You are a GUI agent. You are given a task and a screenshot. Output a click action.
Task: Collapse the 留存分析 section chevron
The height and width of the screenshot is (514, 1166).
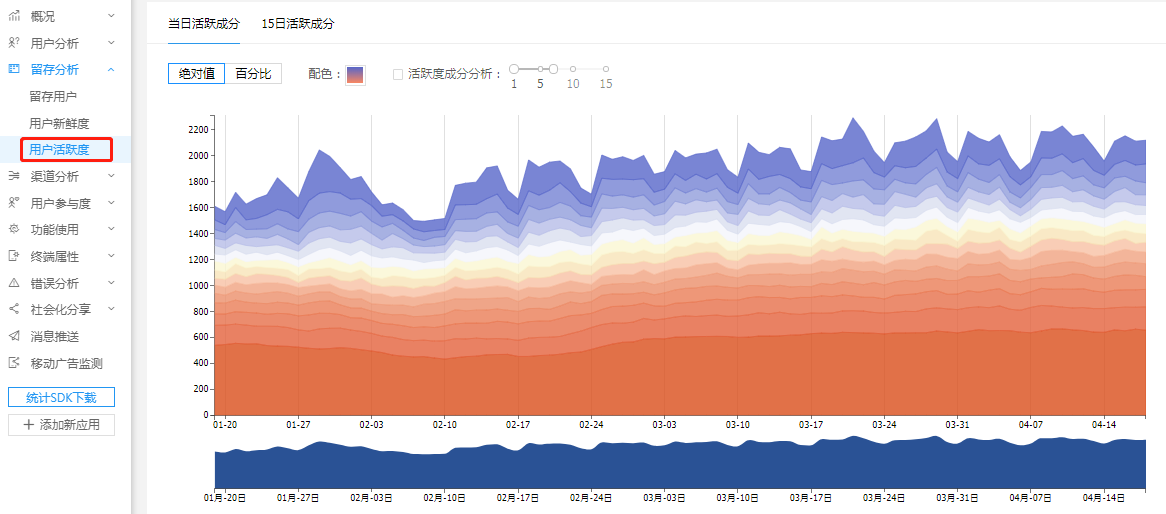point(111,69)
